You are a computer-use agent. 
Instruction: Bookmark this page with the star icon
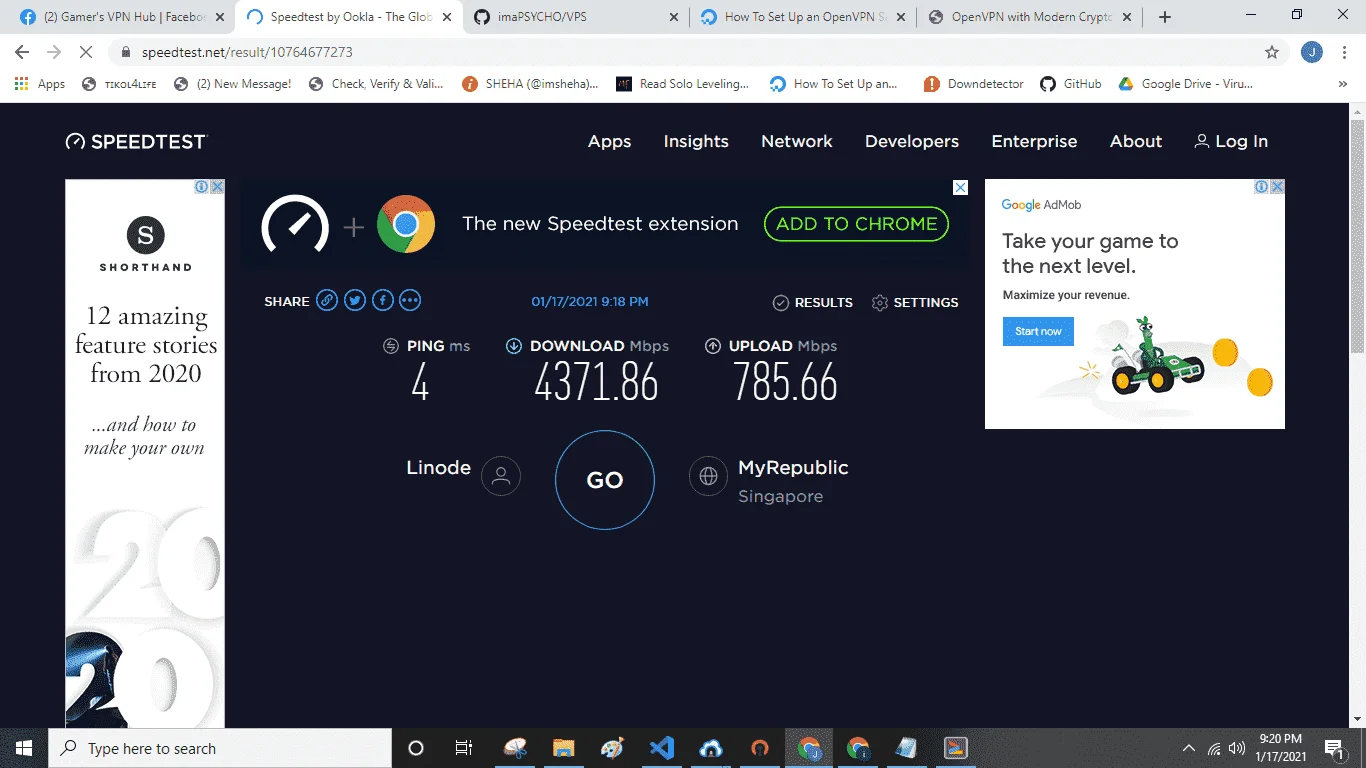(1272, 52)
